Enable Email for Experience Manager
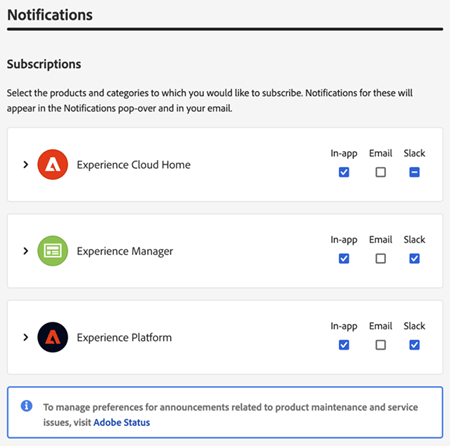Image resolution: width=450 pixels, height=446 pixels. [x=381, y=259]
